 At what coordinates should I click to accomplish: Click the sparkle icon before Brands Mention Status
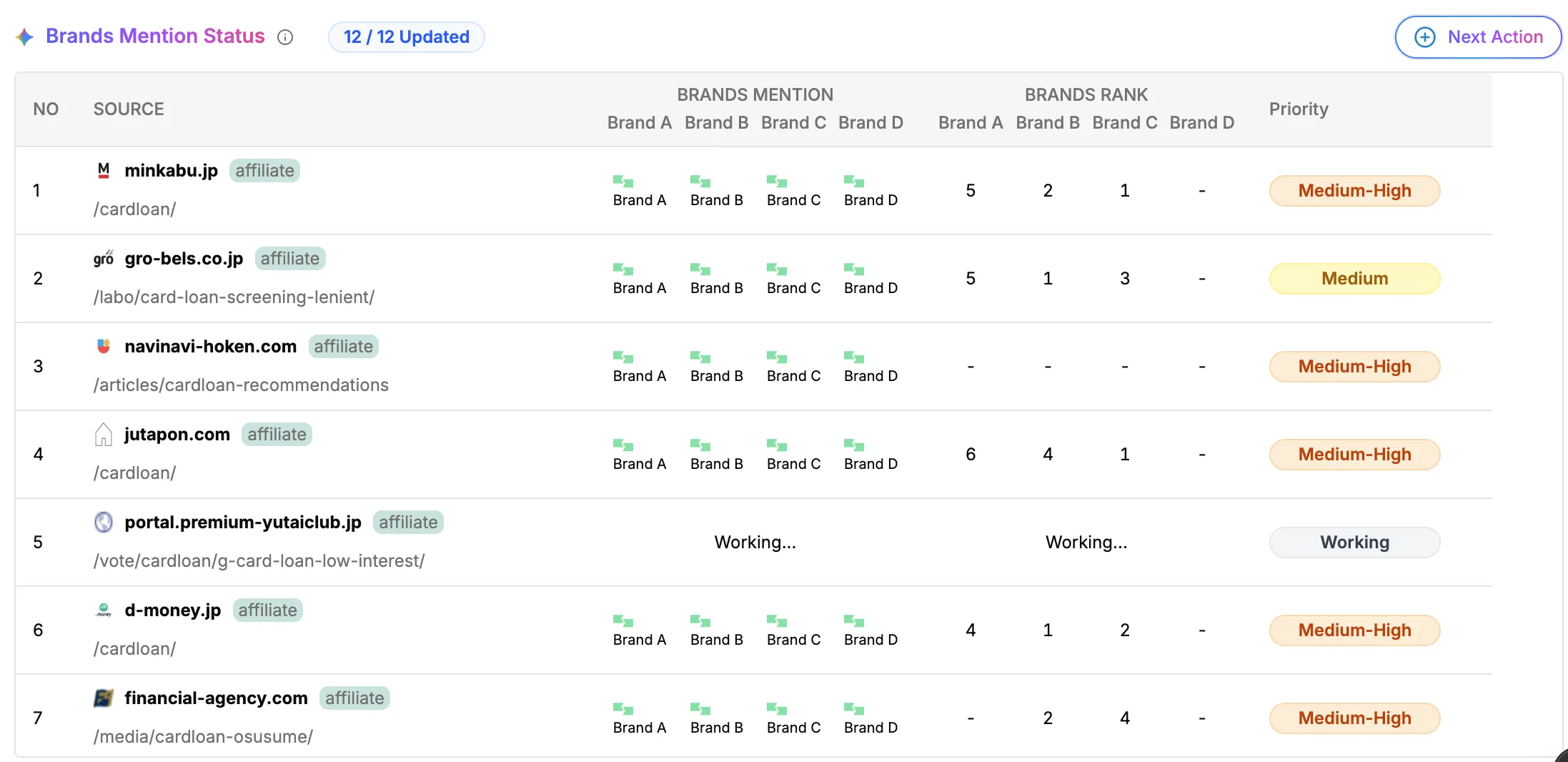coord(25,37)
